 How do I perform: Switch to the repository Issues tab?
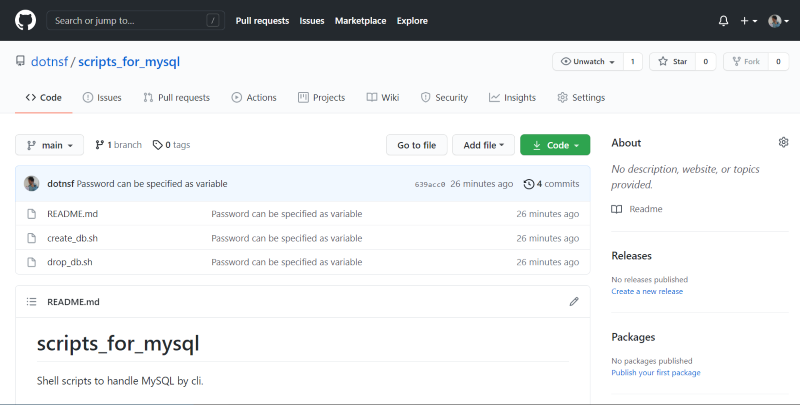pos(102,97)
